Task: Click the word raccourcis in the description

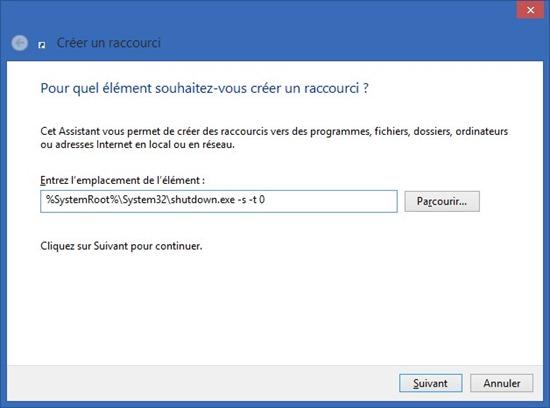Action: pyautogui.click(x=243, y=132)
